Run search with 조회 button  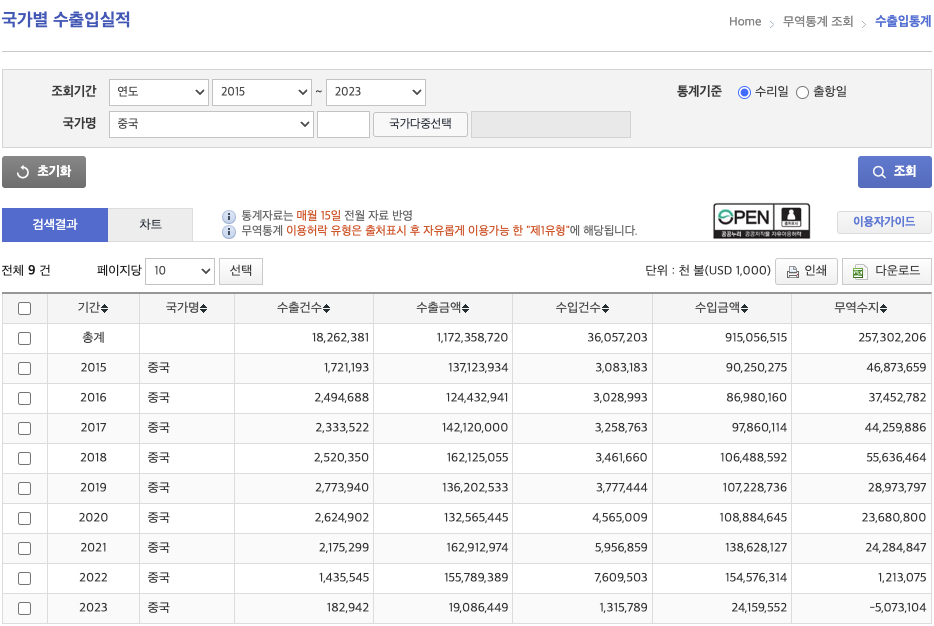pos(894,172)
